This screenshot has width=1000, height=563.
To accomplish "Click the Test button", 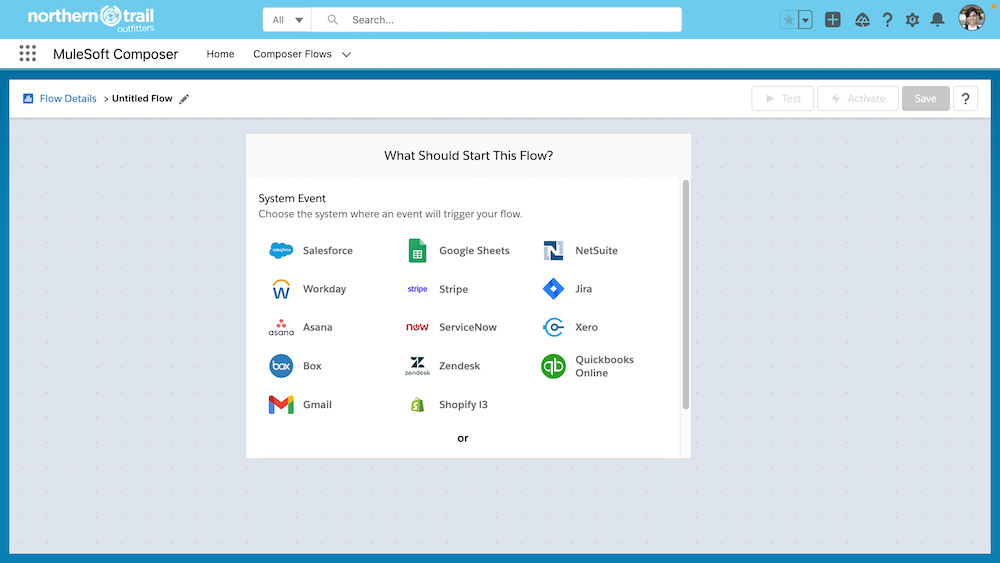I will pyautogui.click(x=783, y=98).
